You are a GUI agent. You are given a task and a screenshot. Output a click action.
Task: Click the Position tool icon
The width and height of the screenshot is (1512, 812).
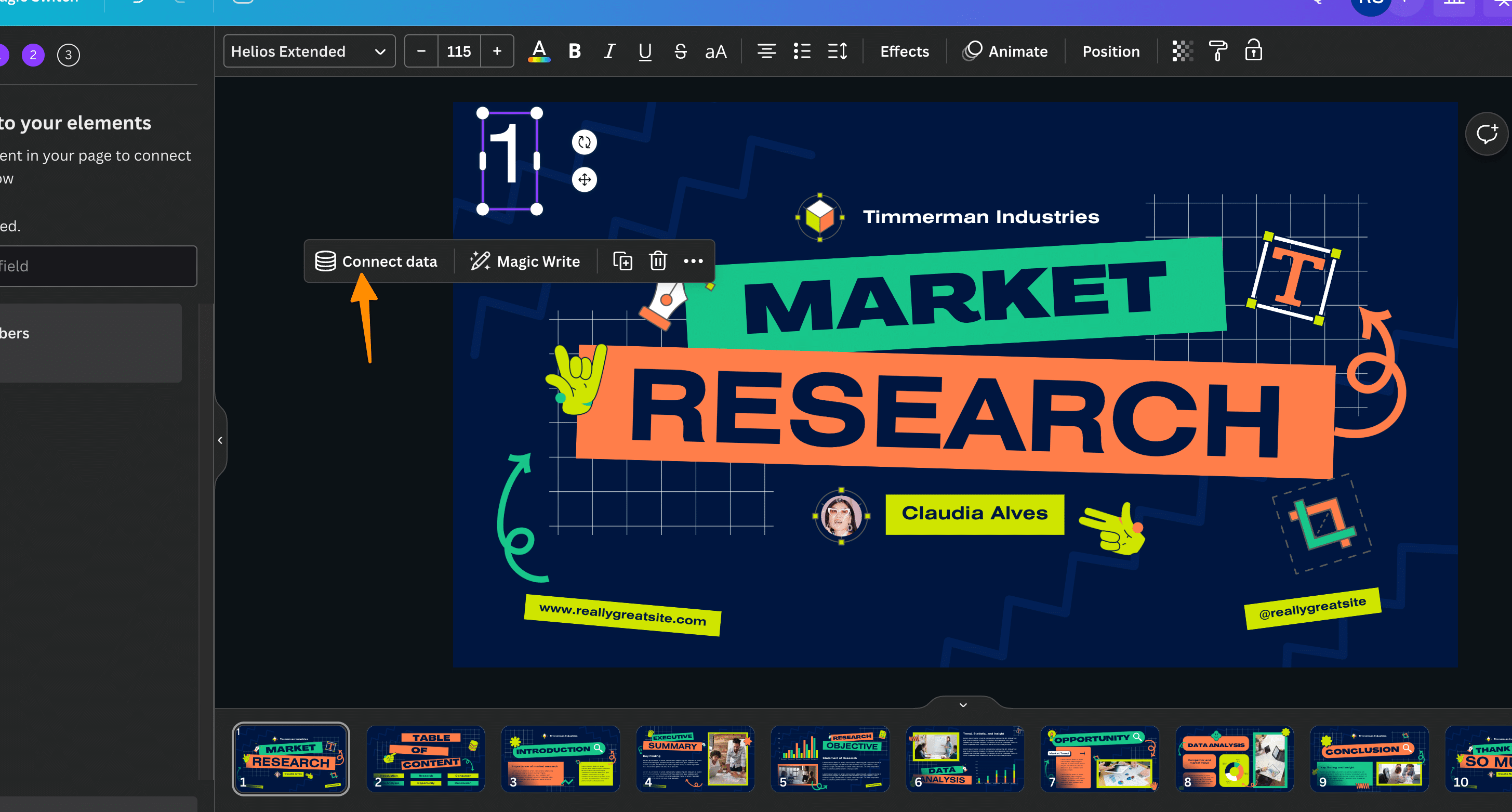point(1110,51)
